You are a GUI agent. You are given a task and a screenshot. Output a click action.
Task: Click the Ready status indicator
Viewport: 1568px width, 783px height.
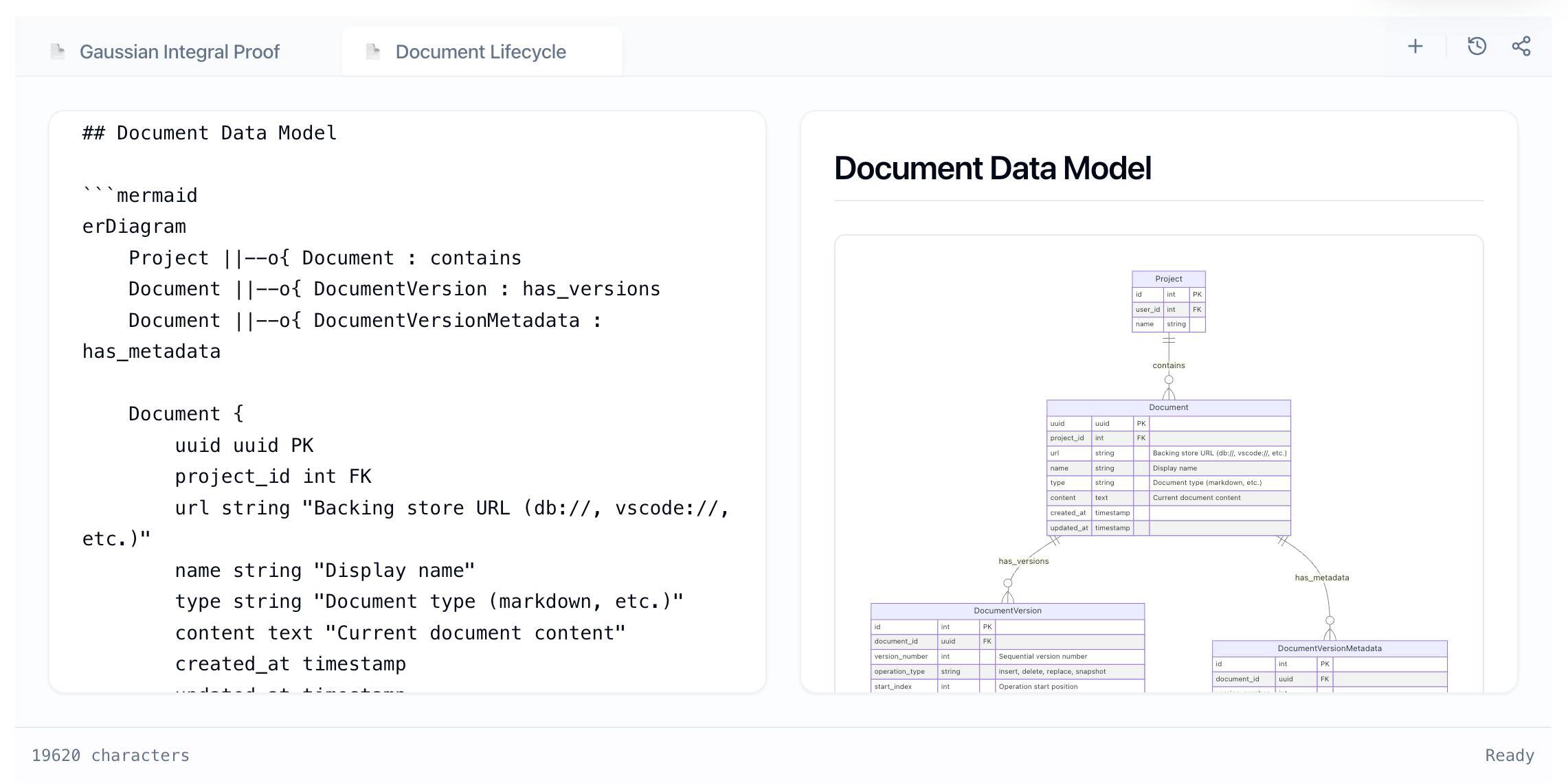(1509, 756)
